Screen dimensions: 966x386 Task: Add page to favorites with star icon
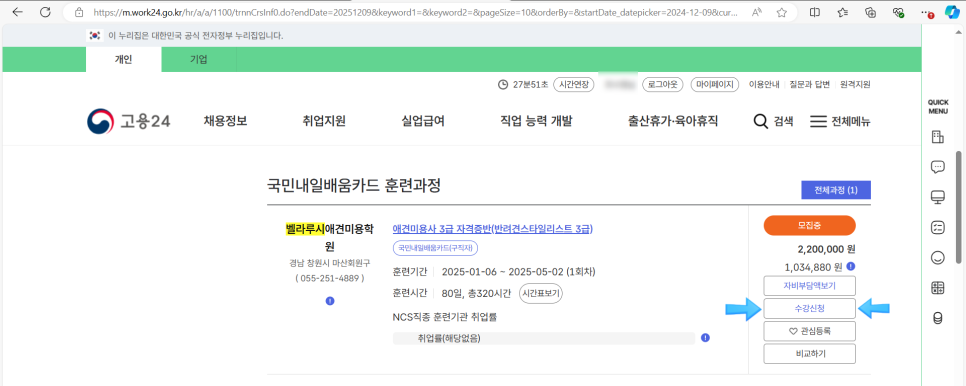click(782, 12)
